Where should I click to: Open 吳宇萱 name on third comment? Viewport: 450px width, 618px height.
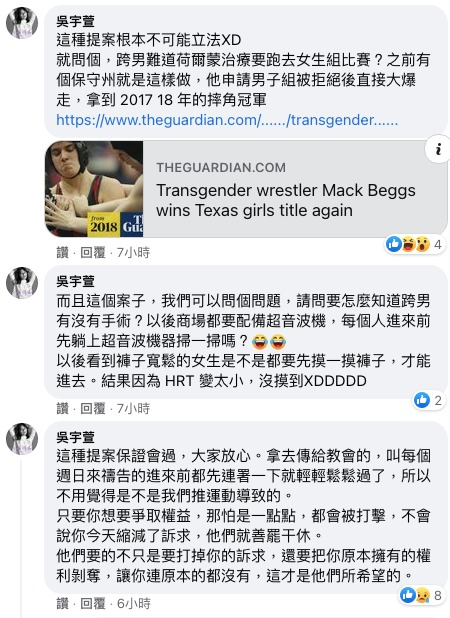[x=76, y=437]
